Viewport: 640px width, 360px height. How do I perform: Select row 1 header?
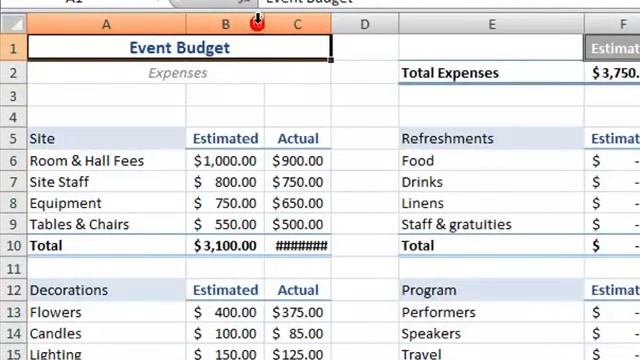[13, 48]
